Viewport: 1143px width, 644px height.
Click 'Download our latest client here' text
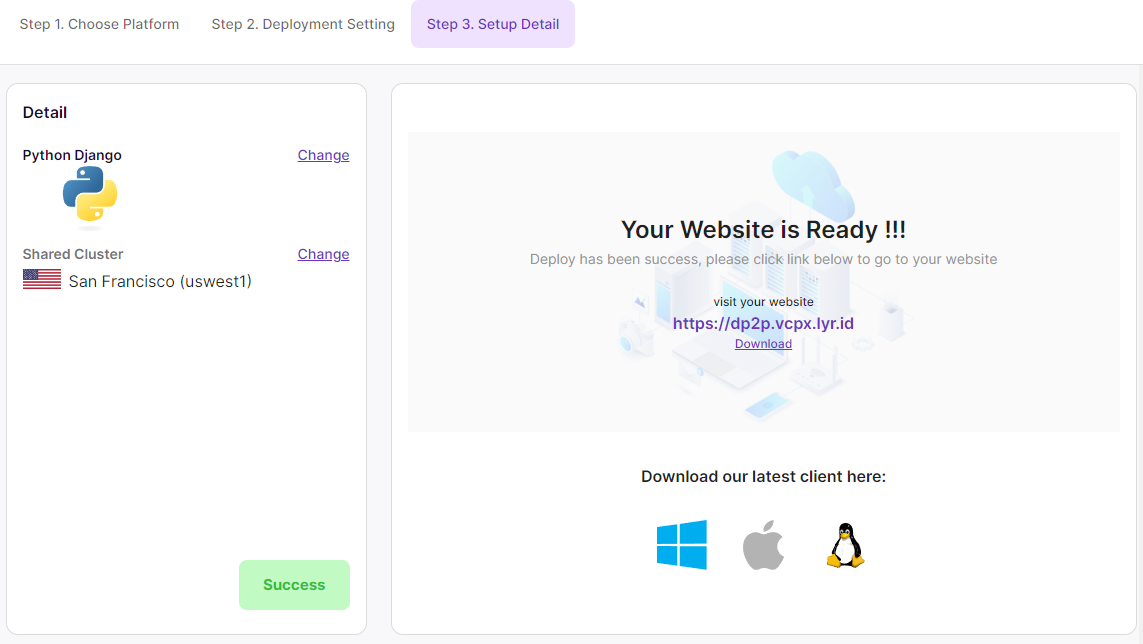(x=763, y=476)
